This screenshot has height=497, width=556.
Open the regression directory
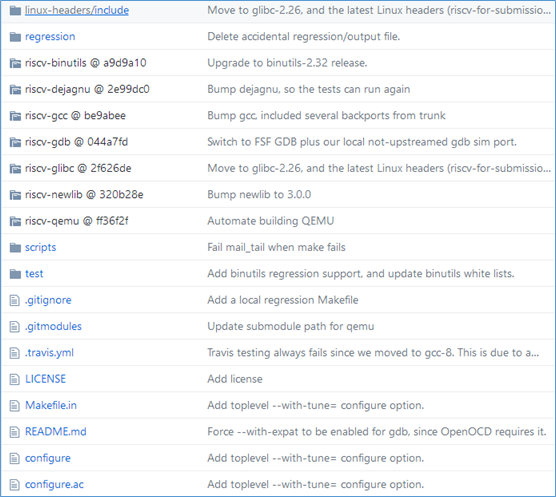pos(50,37)
